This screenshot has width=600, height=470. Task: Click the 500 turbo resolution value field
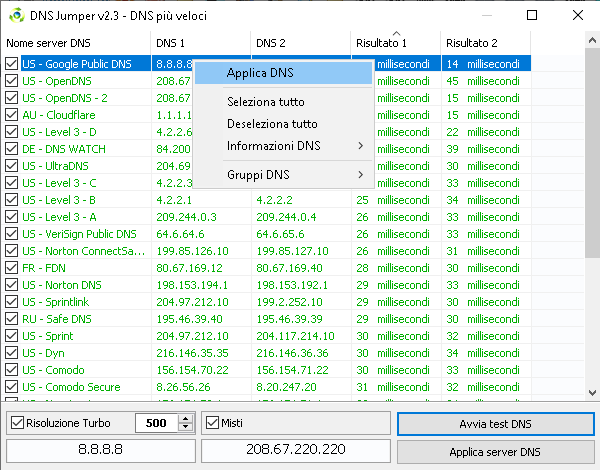[157, 423]
